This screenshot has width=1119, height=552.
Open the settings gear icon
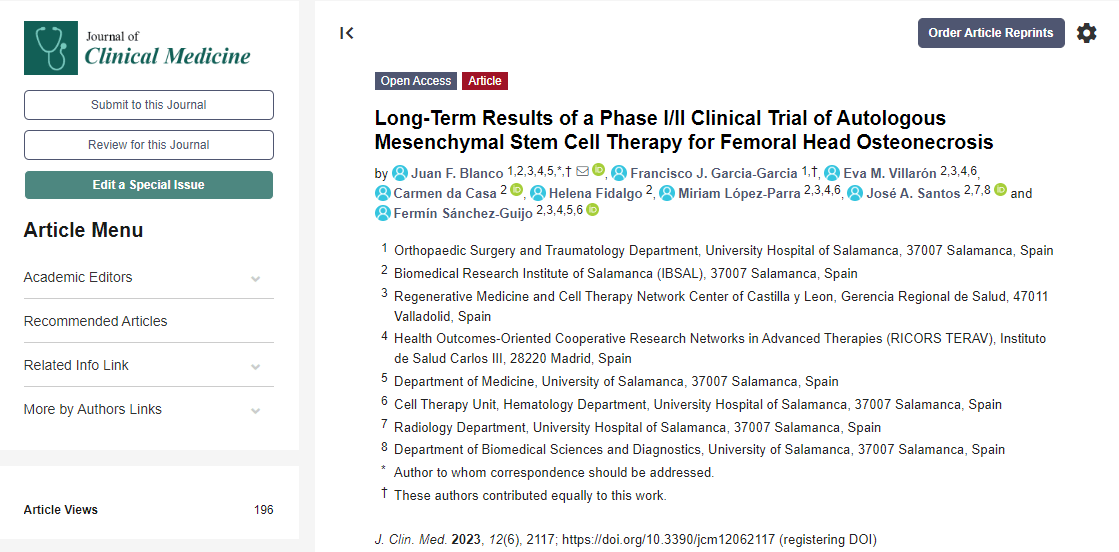(x=1086, y=33)
